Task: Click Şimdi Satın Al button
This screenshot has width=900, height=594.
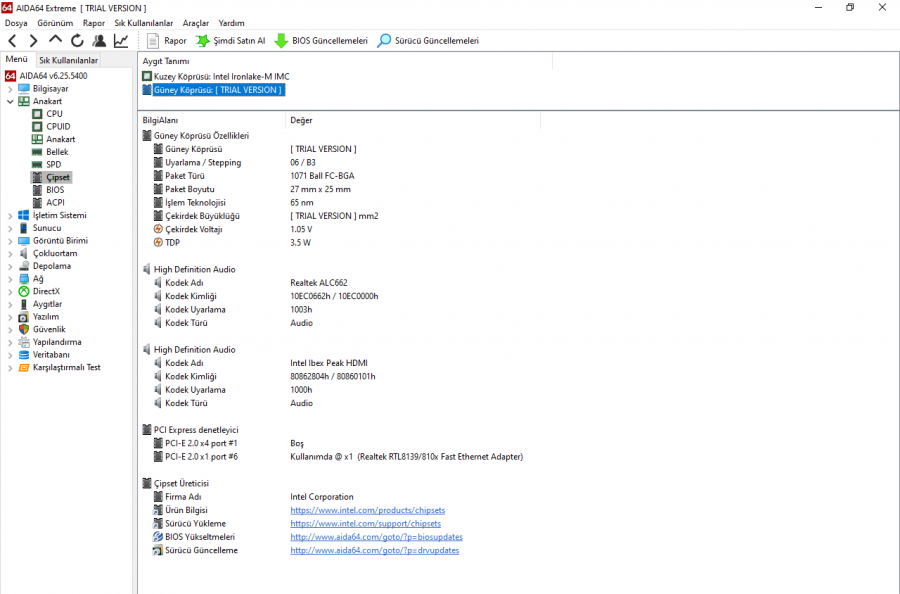Action: pyautogui.click(x=230, y=41)
